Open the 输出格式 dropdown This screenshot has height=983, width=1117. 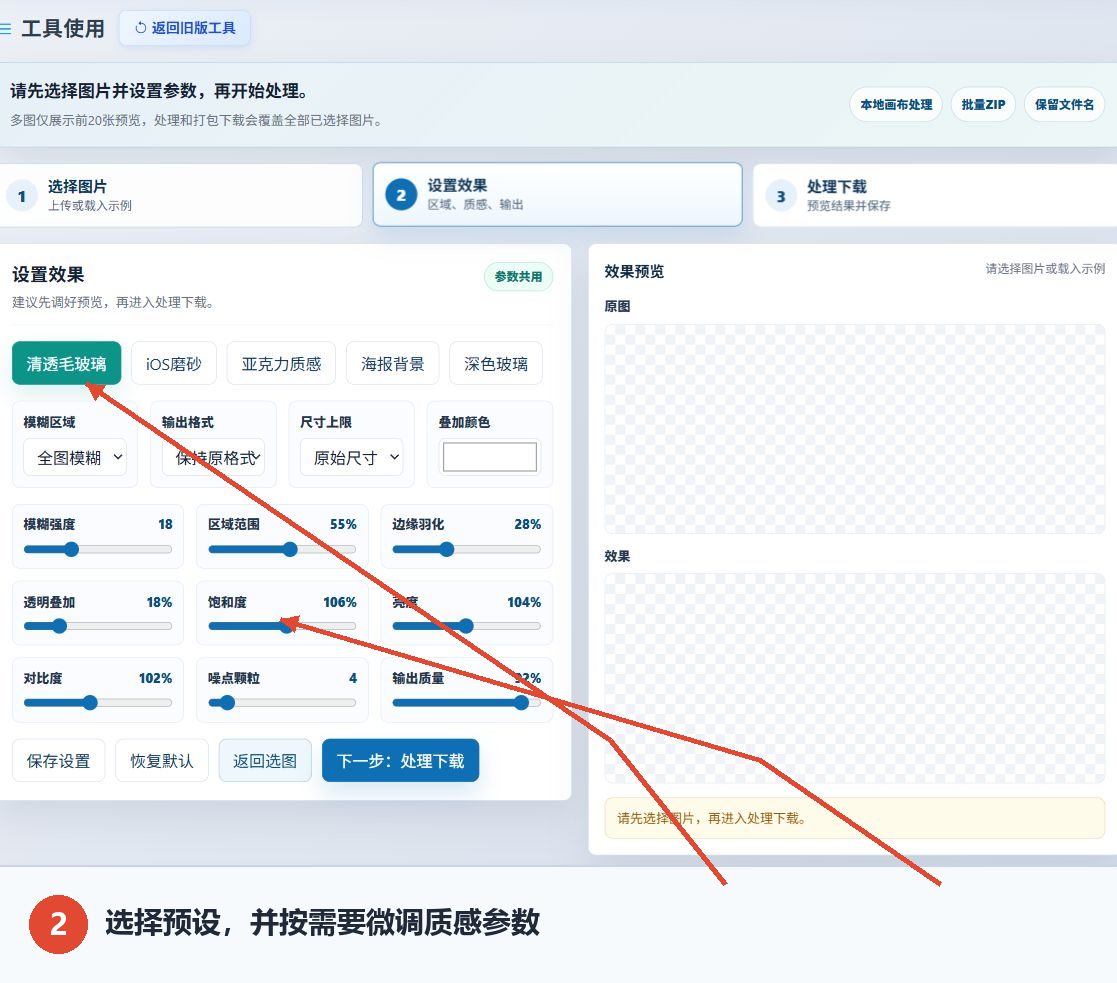(214, 457)
